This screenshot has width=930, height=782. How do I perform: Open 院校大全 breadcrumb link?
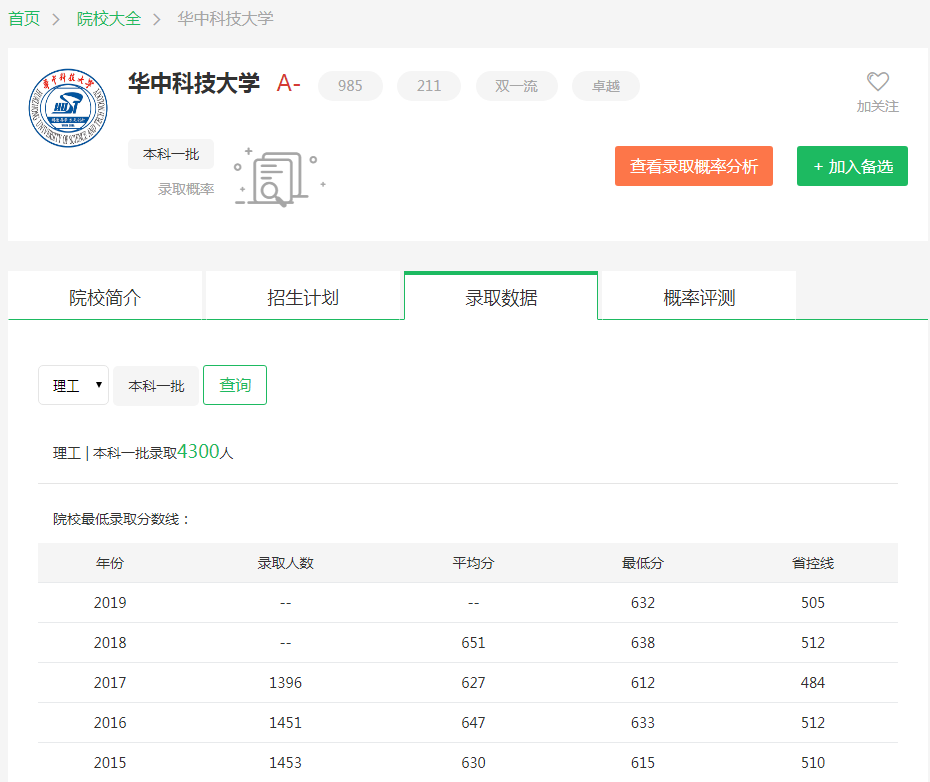coord(109,18)
